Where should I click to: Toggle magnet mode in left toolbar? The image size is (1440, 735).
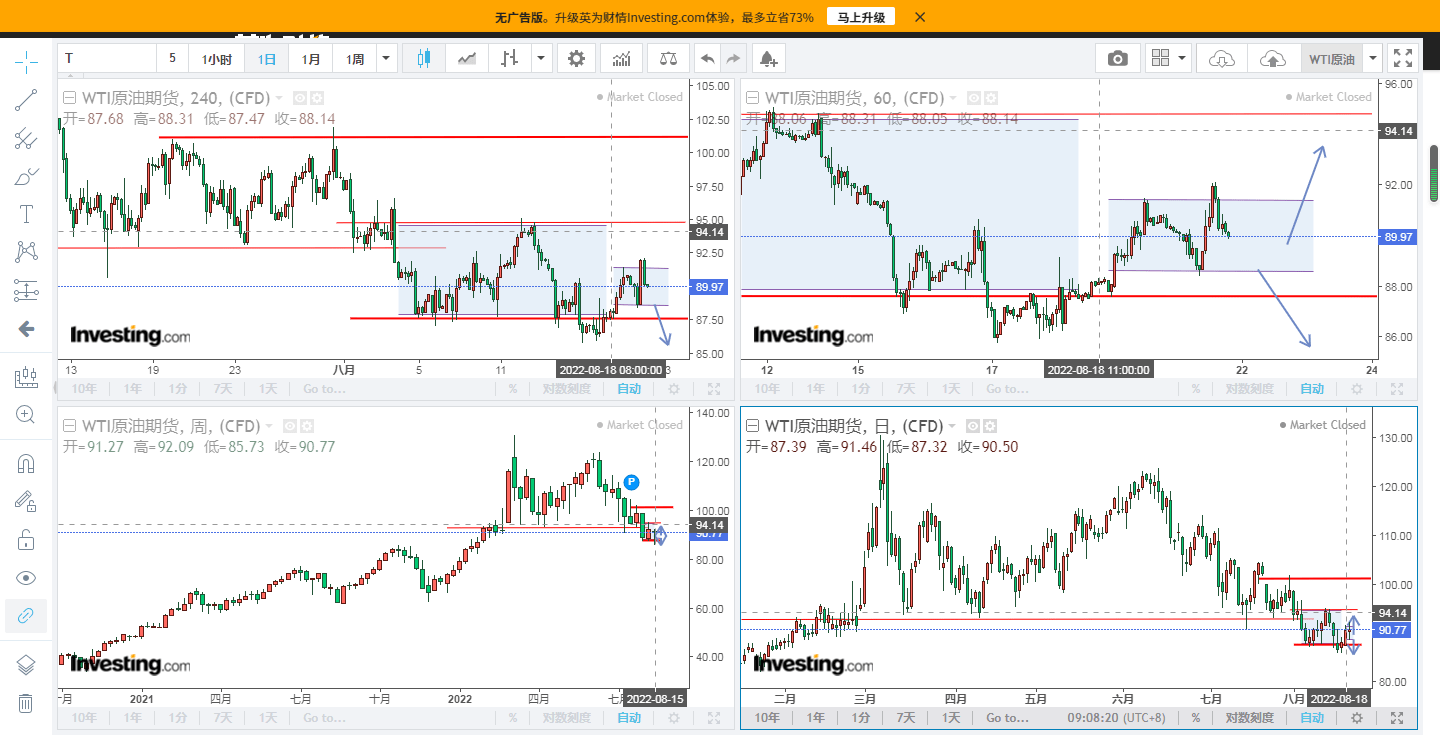26,464
